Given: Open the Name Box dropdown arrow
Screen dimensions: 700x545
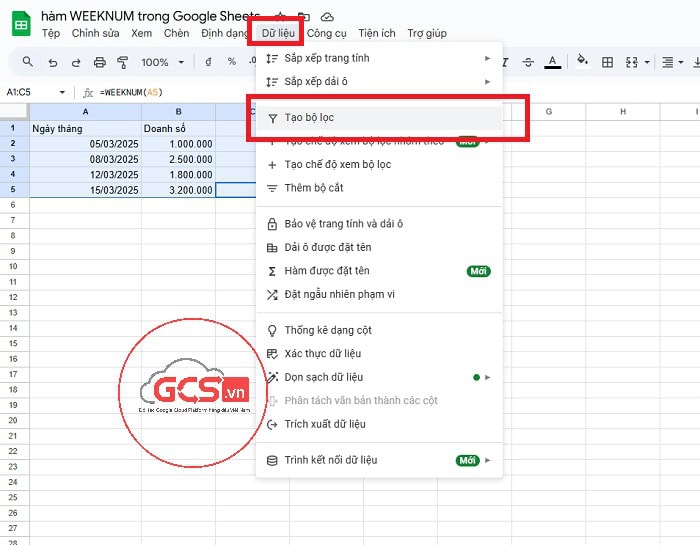Looking at the screenshot, I should pos(62,92).
